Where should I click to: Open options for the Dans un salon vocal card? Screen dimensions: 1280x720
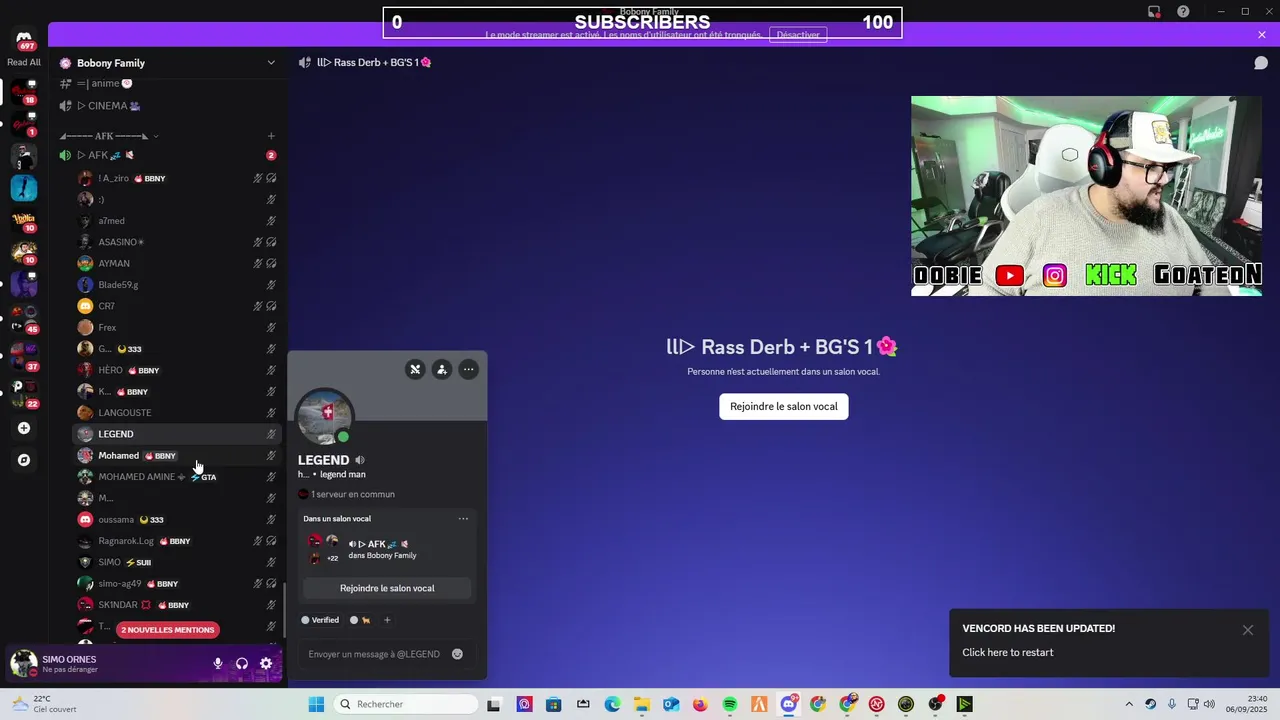[463, 519]
